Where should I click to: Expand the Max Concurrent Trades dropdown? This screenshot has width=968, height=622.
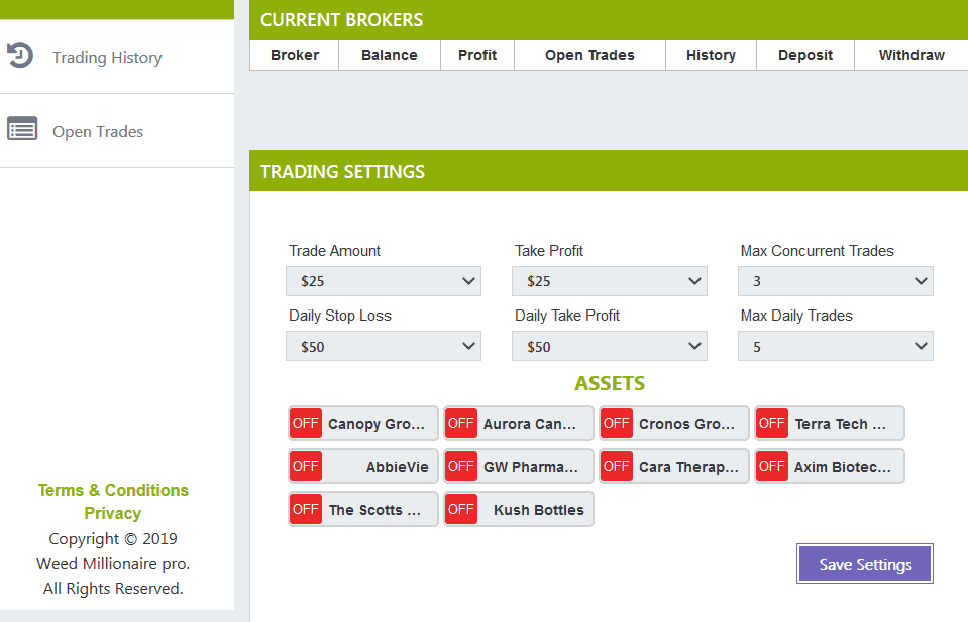coord(835,281)
